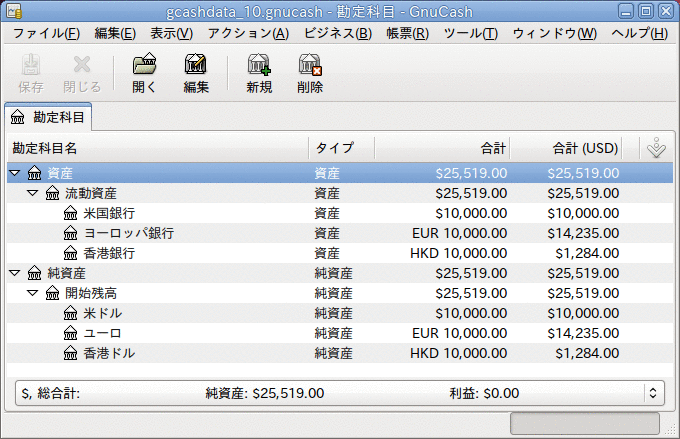Select the ヨーロッパ銀行 account name

pos(129,233)
